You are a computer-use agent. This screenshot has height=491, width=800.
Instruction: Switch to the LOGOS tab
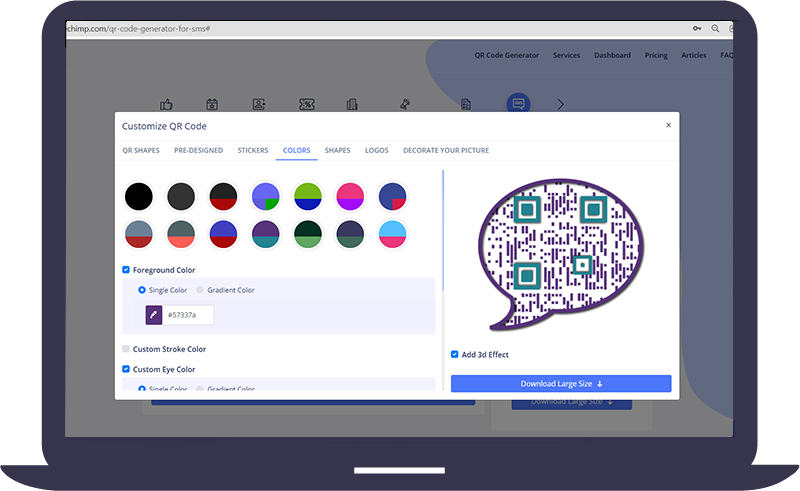[377, 151]
